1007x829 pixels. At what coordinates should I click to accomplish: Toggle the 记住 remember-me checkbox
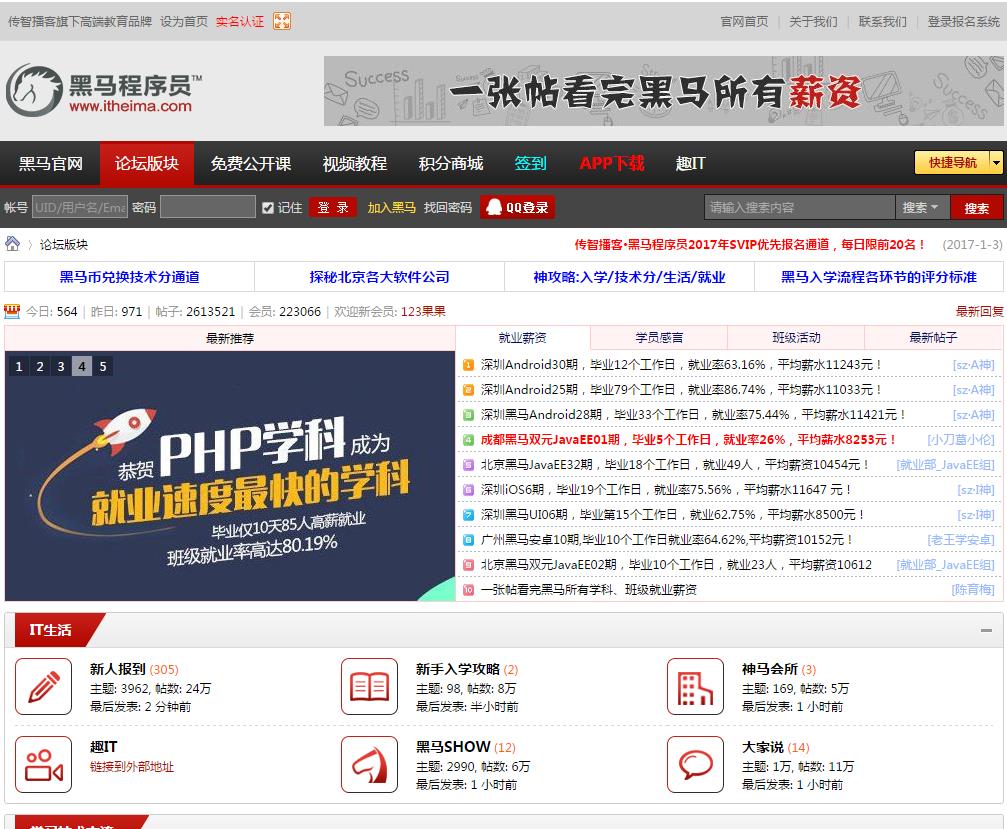[x=268, y=207]
